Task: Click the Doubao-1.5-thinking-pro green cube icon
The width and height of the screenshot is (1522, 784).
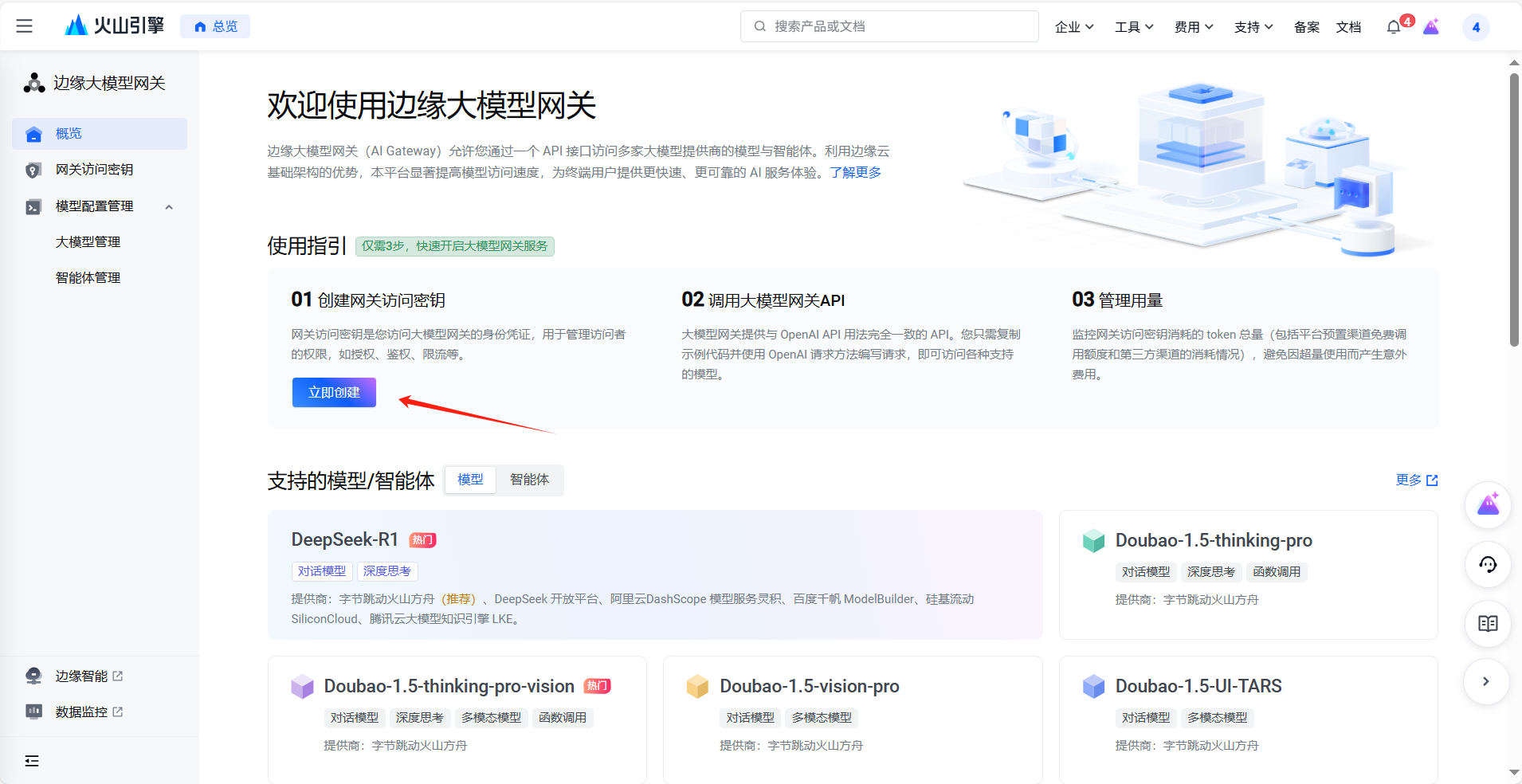Action: tap(1094, 541)
